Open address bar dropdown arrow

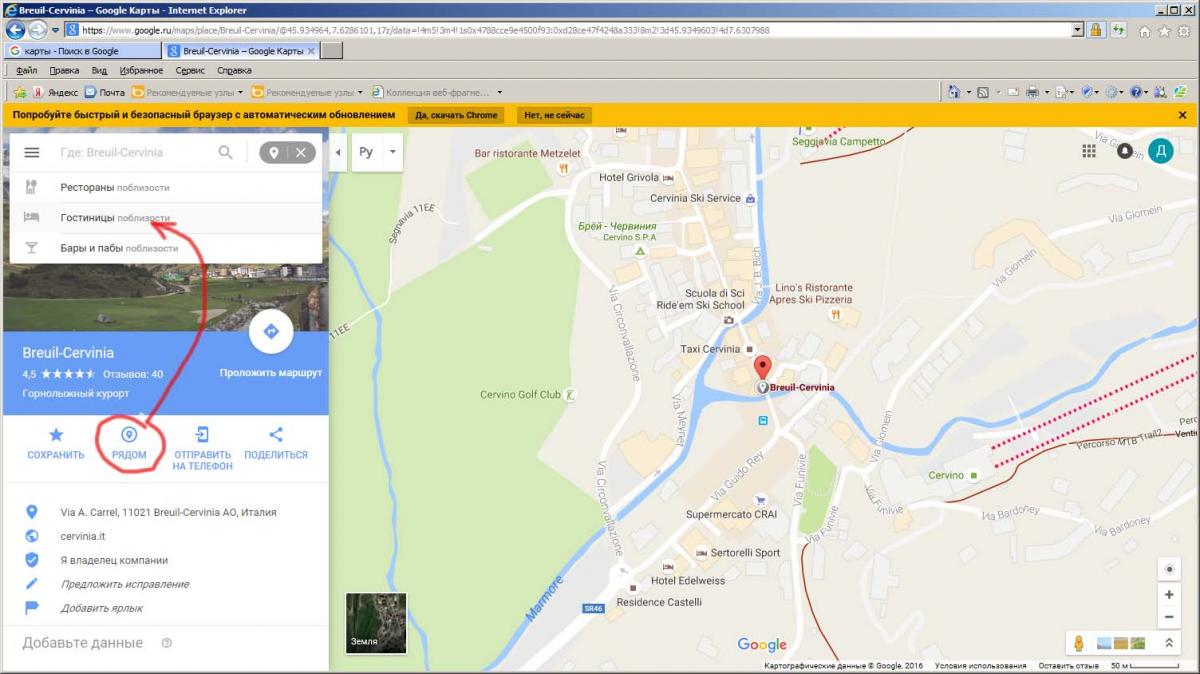(1077, 30)
